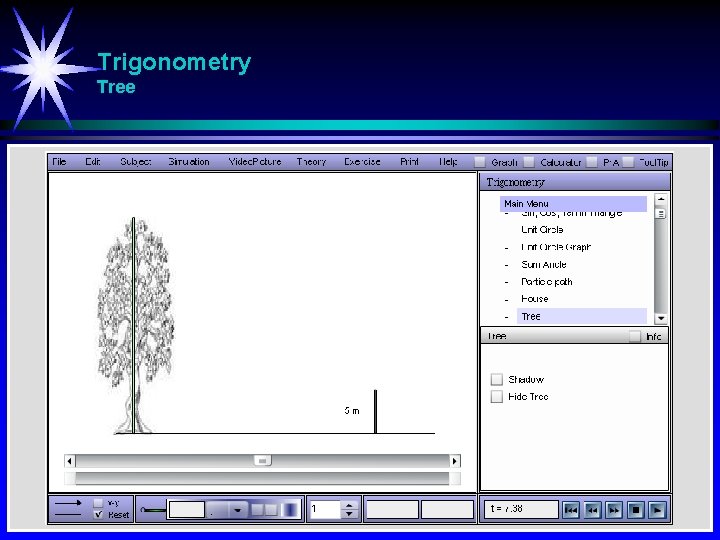Enable the Shadow checkbox

pos(496,379)
